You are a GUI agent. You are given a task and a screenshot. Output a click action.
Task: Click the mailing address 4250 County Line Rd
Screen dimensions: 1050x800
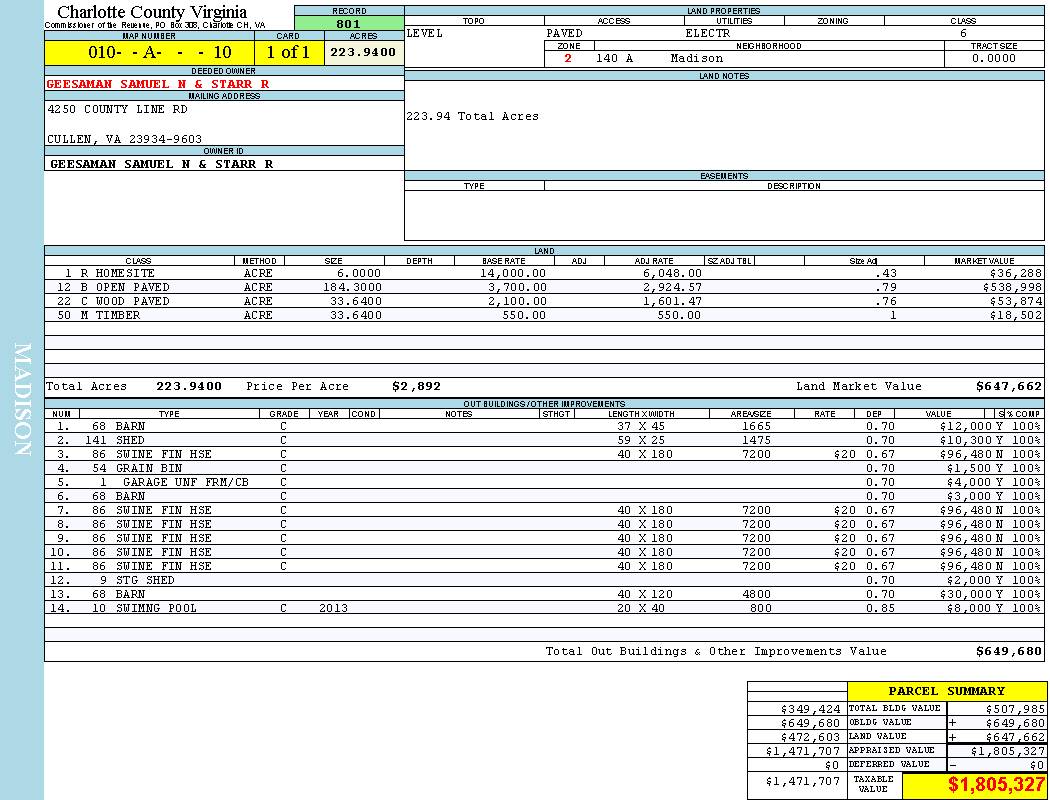pos(117,109)
